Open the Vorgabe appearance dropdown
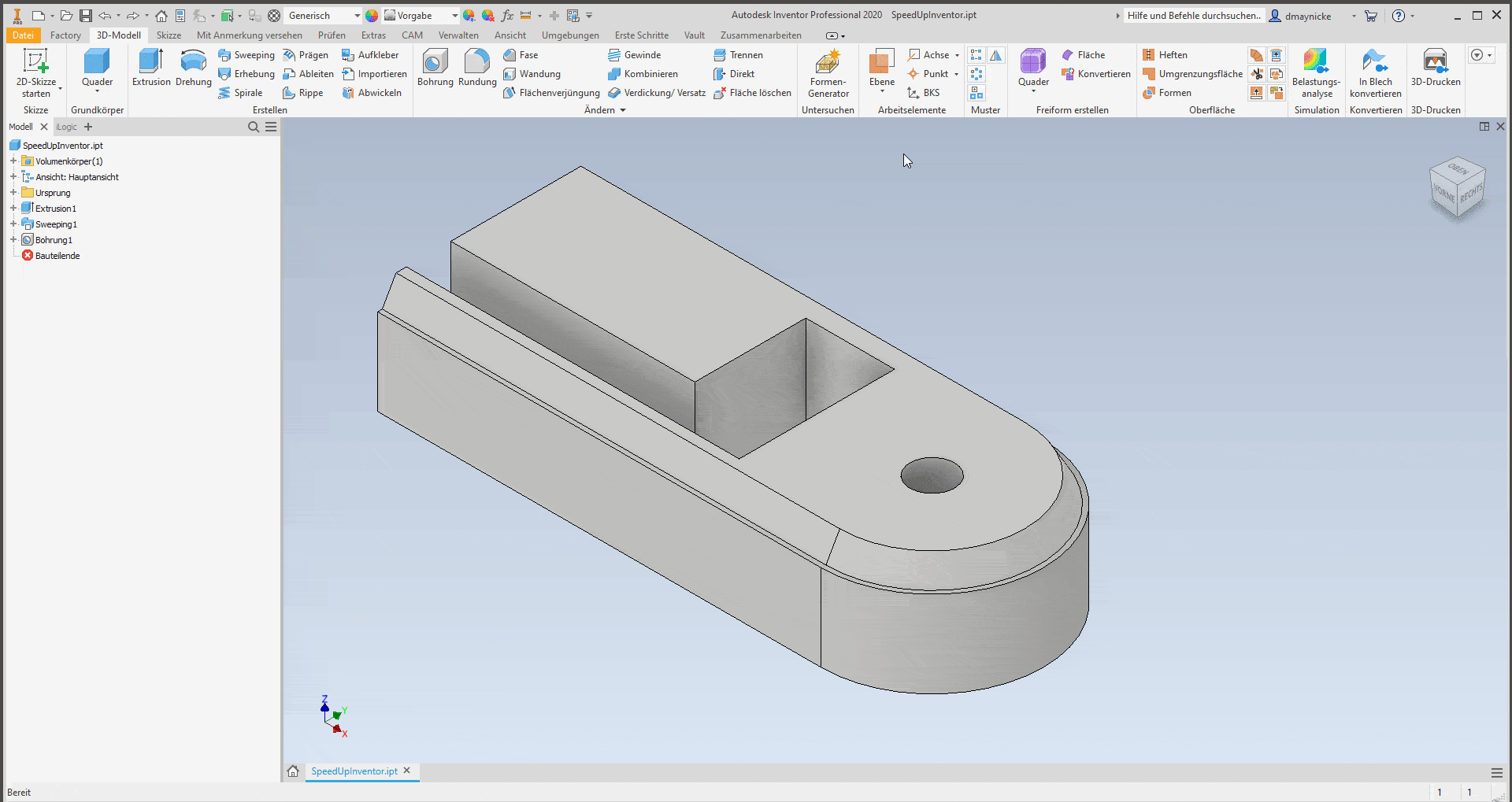1512x802 pixels. pos(454,15)
